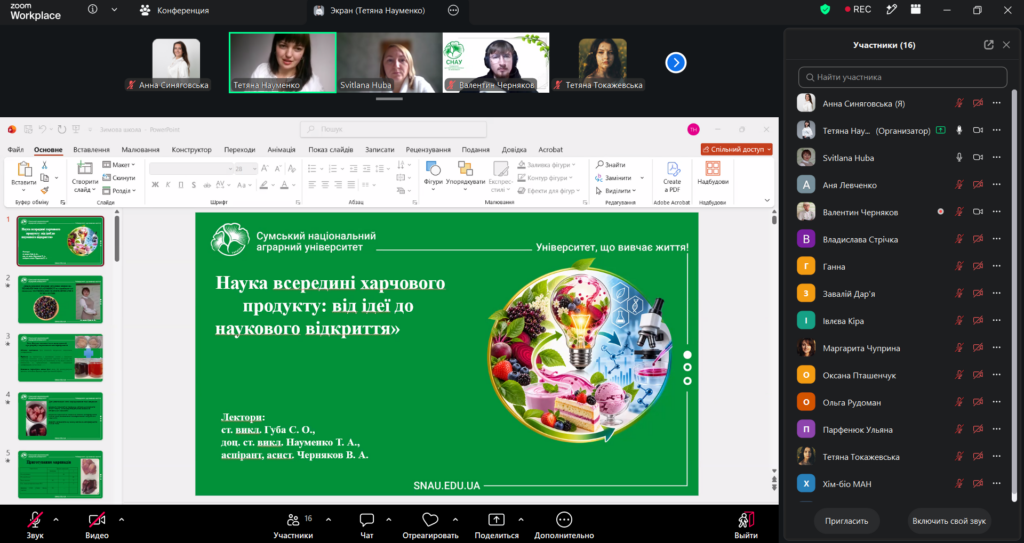Open the view layout icon in title bar

point(916,10)
